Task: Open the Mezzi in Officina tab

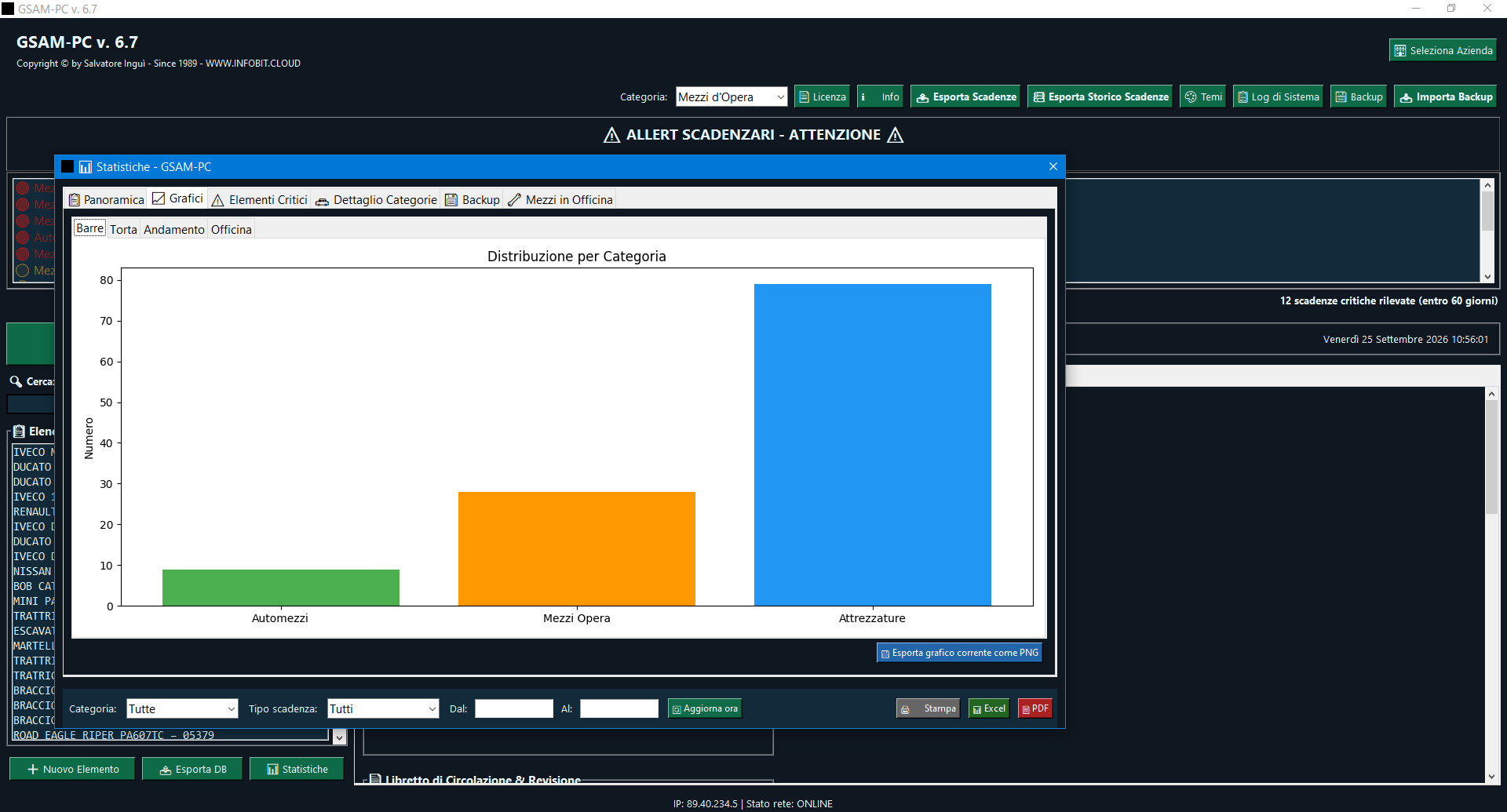Action: pyautogui.click(x=560, y=199)
